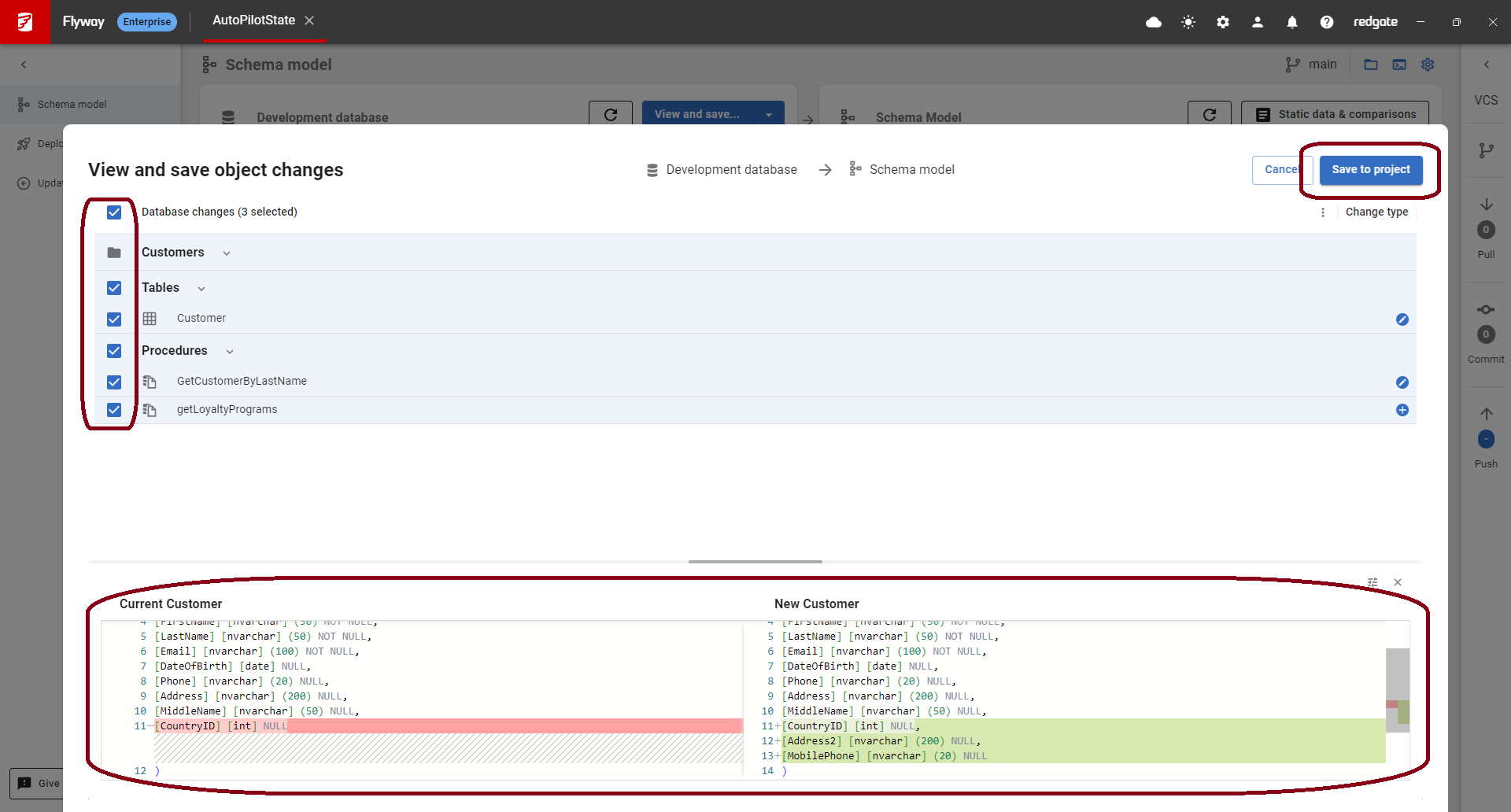The height and width of the screenshot is (812, 1511).
Task: Click the horizontal splitter bar above diff
Action: pos(755,562)
